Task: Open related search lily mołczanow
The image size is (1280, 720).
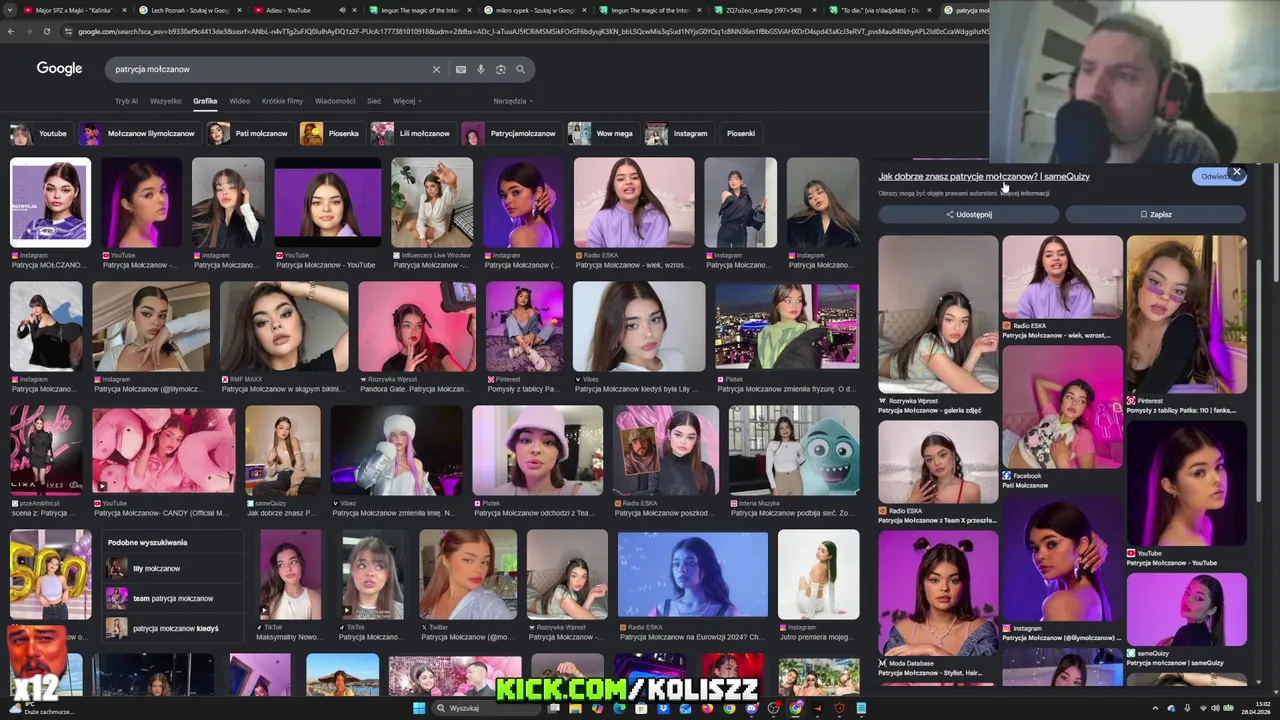Action: [x=174, y=568]
